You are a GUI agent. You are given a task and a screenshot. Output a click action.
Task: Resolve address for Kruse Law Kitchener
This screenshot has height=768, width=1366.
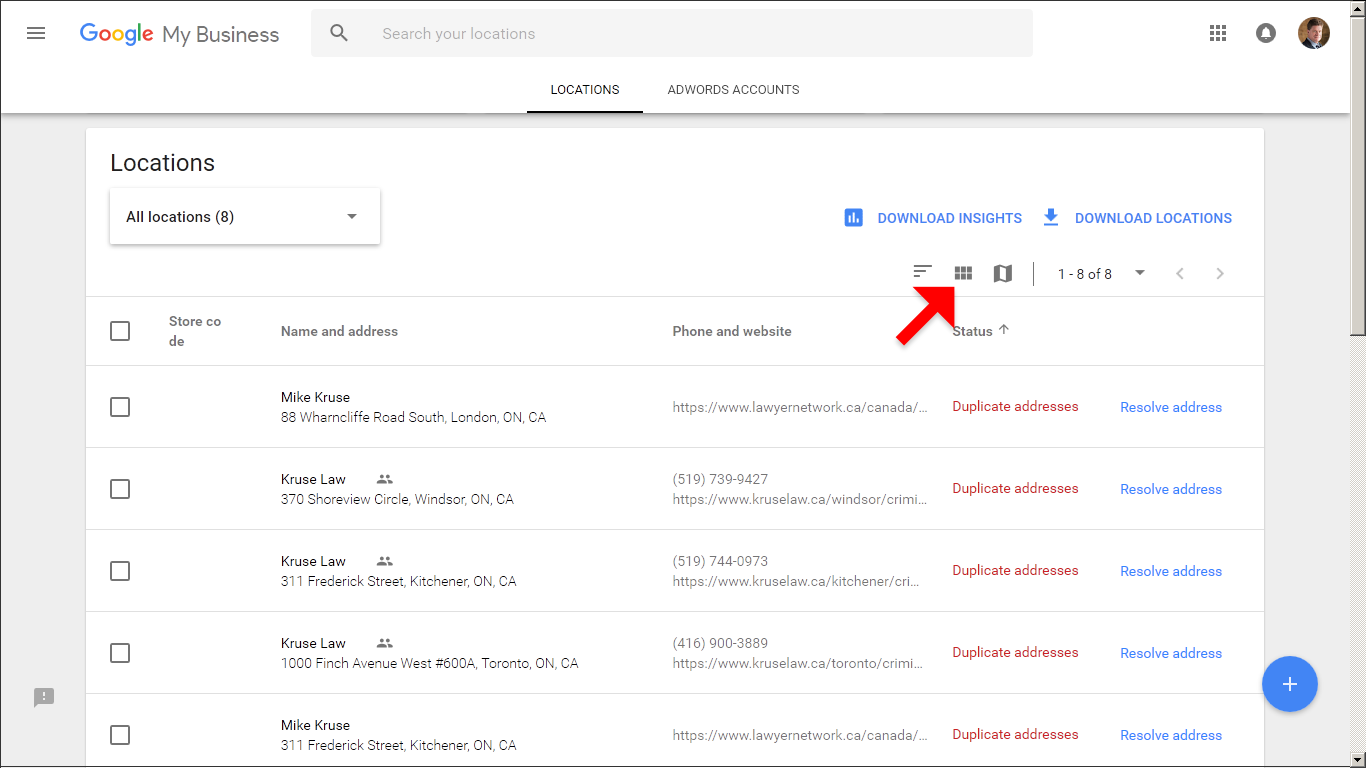(x=1171, y=571)
